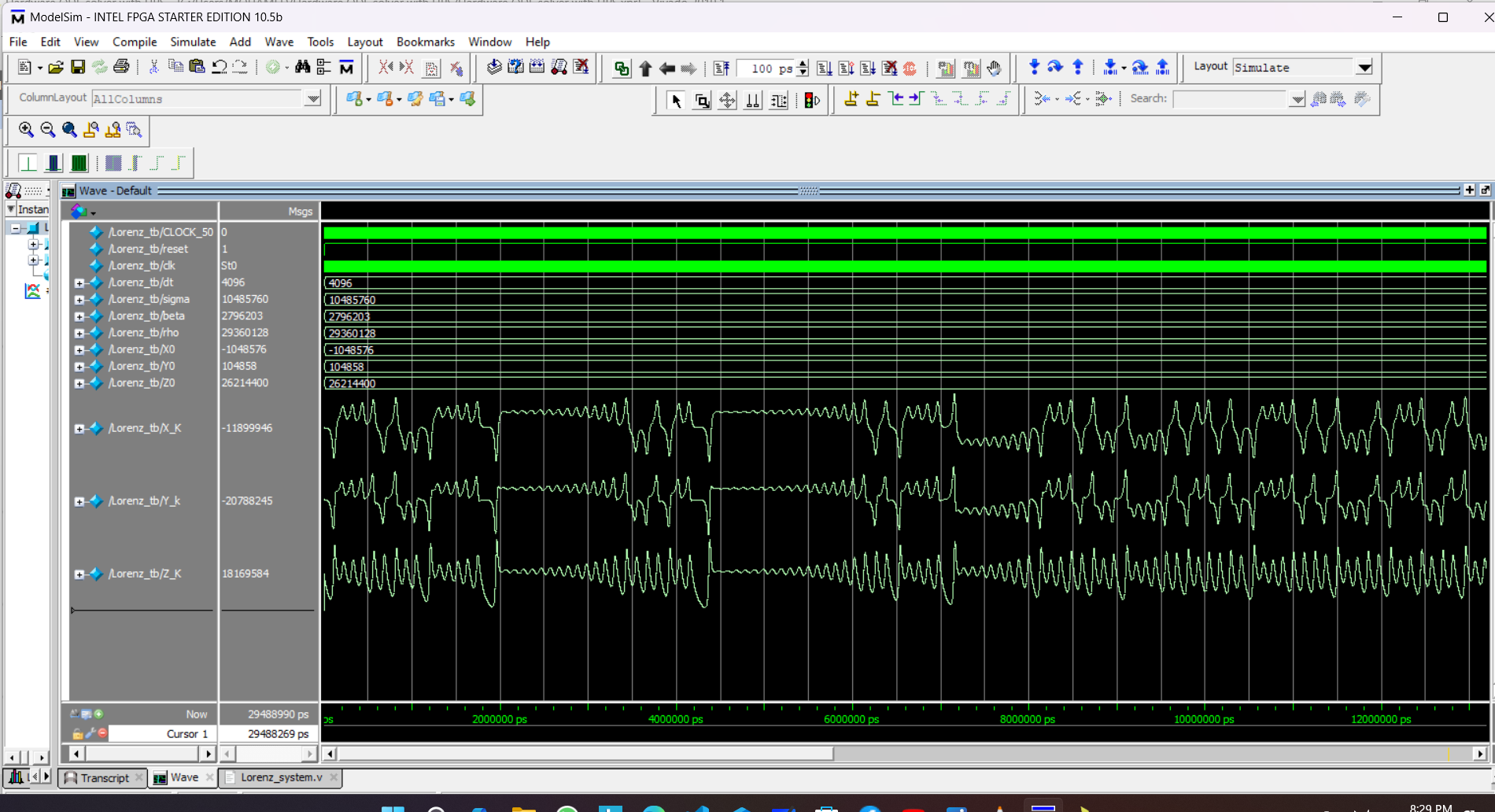Open the Layout Simulate dropdown
This screenshot has height=812, width=1495.
[x=1364, y=68]
